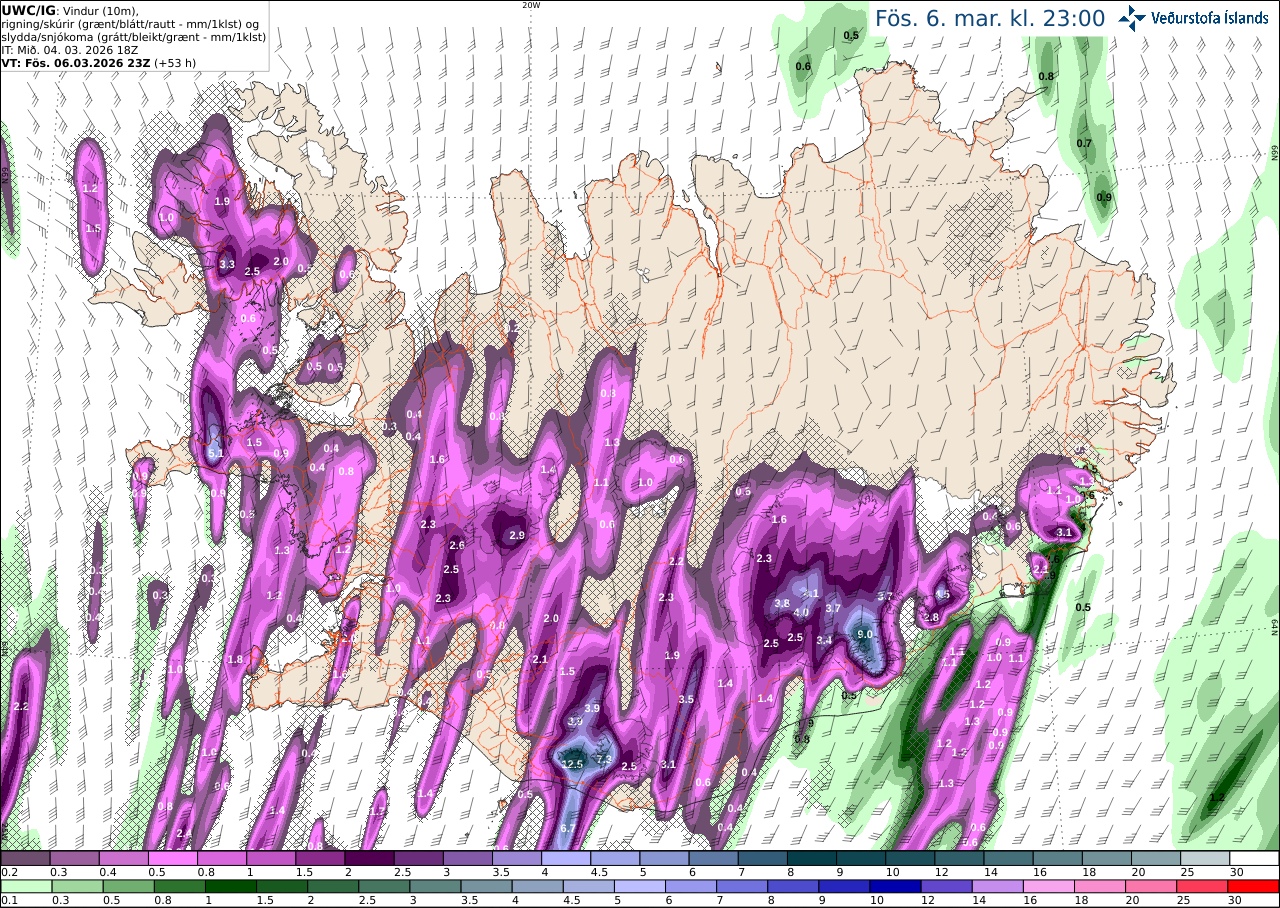
Task: Click the 3.4 precipitation value on the map
Action: (825, 640)
